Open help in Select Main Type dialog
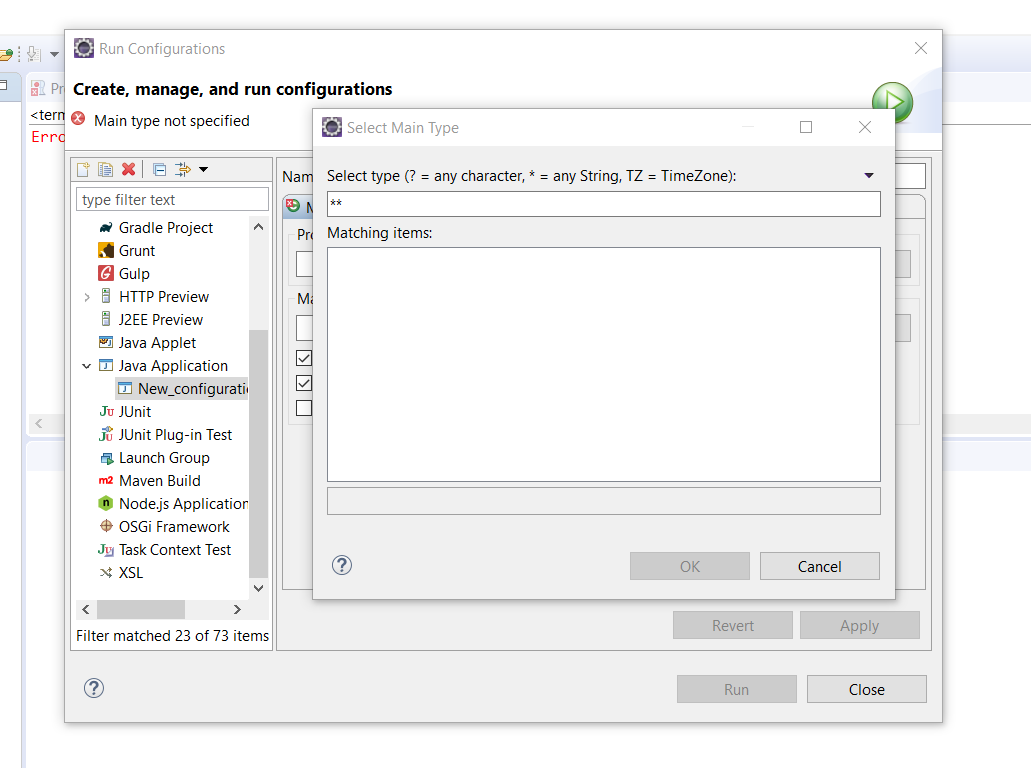Image resolution: width=1031 pixels, height=768 pixels. pos(342,565)
